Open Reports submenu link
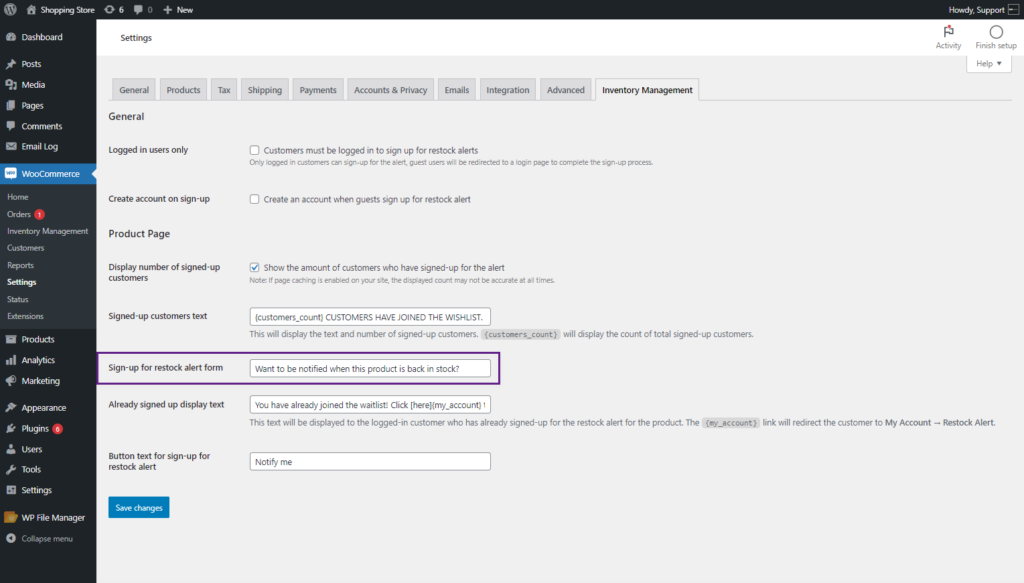Screen dimensions: 1024x583 [20, 265]
